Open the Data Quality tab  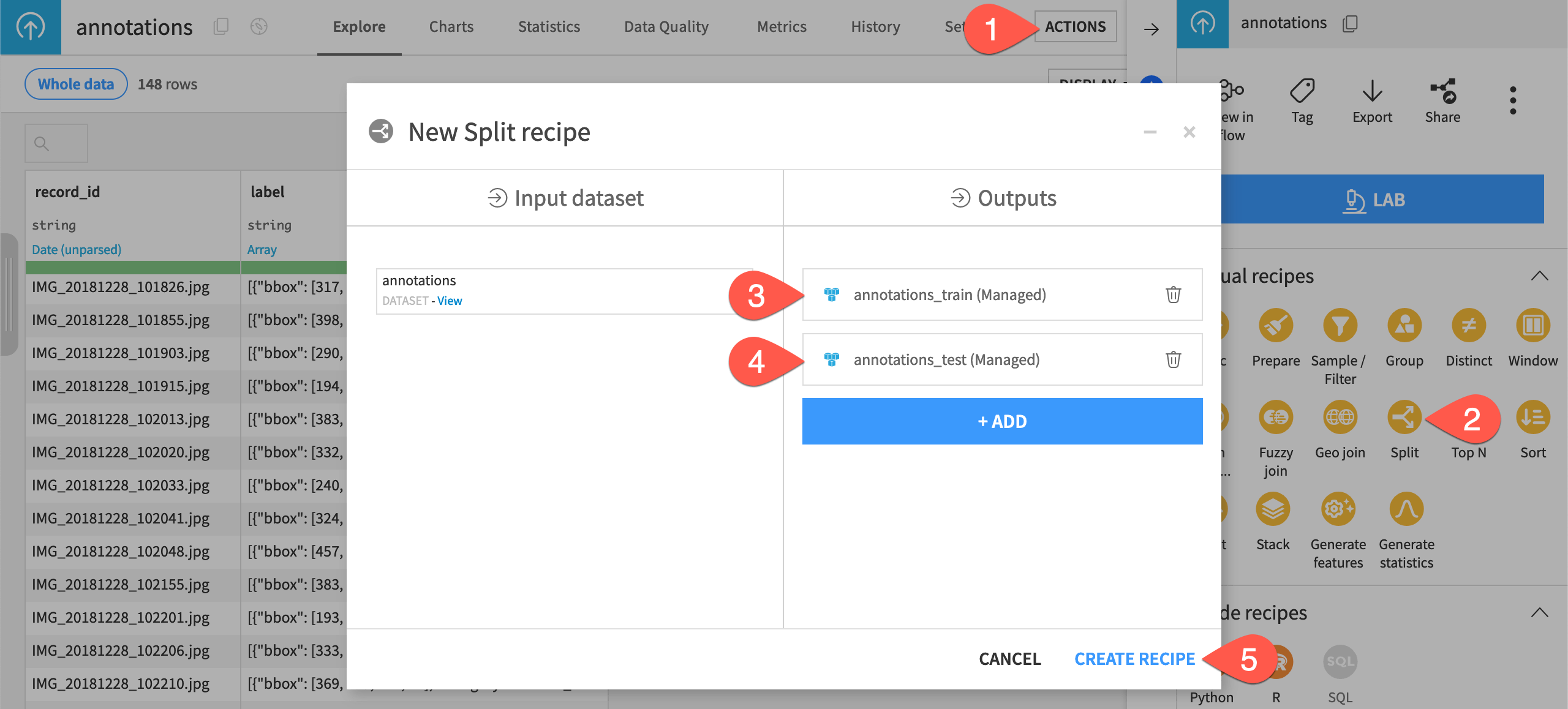tap(666, 27)
